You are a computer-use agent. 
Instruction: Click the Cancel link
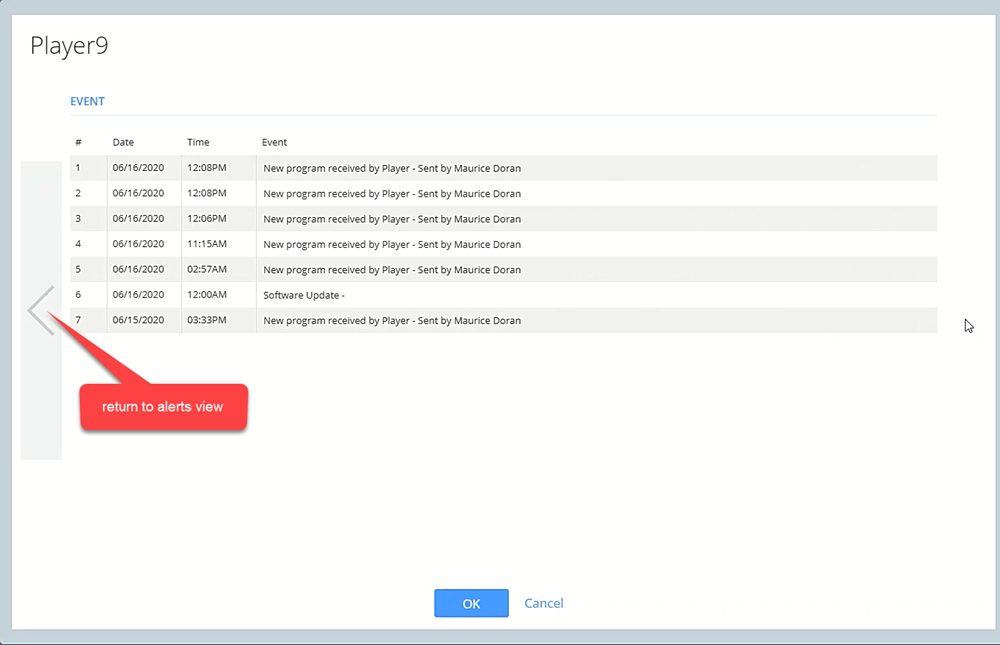(544, 603)
